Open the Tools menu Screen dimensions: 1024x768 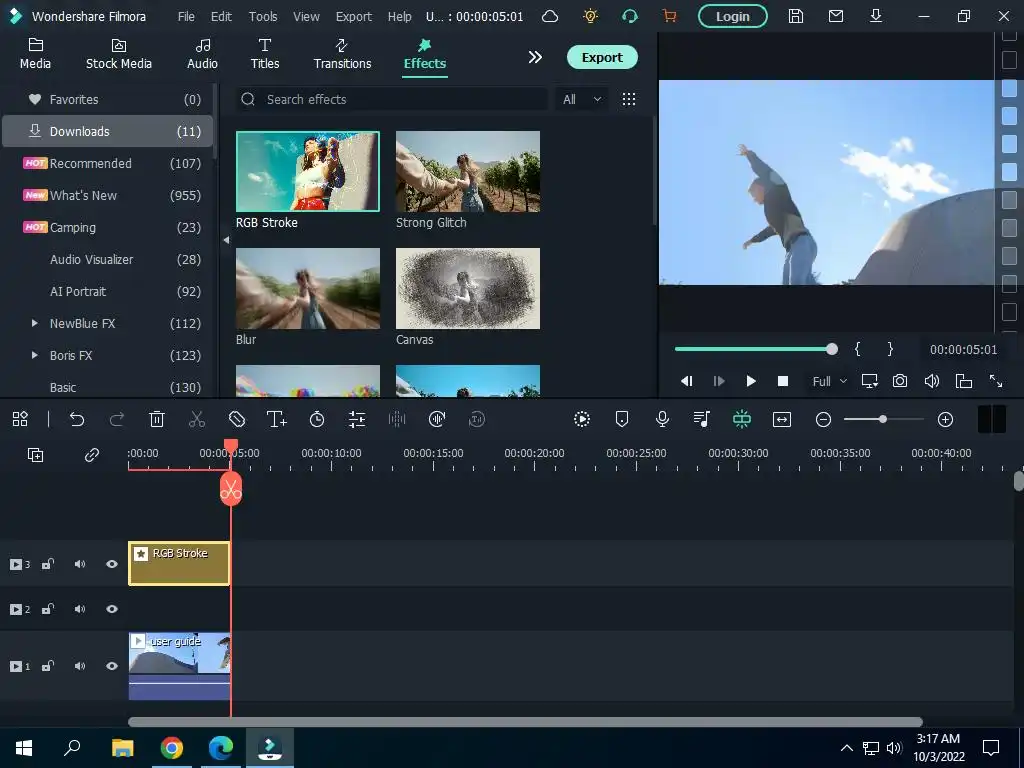[263, 16]
